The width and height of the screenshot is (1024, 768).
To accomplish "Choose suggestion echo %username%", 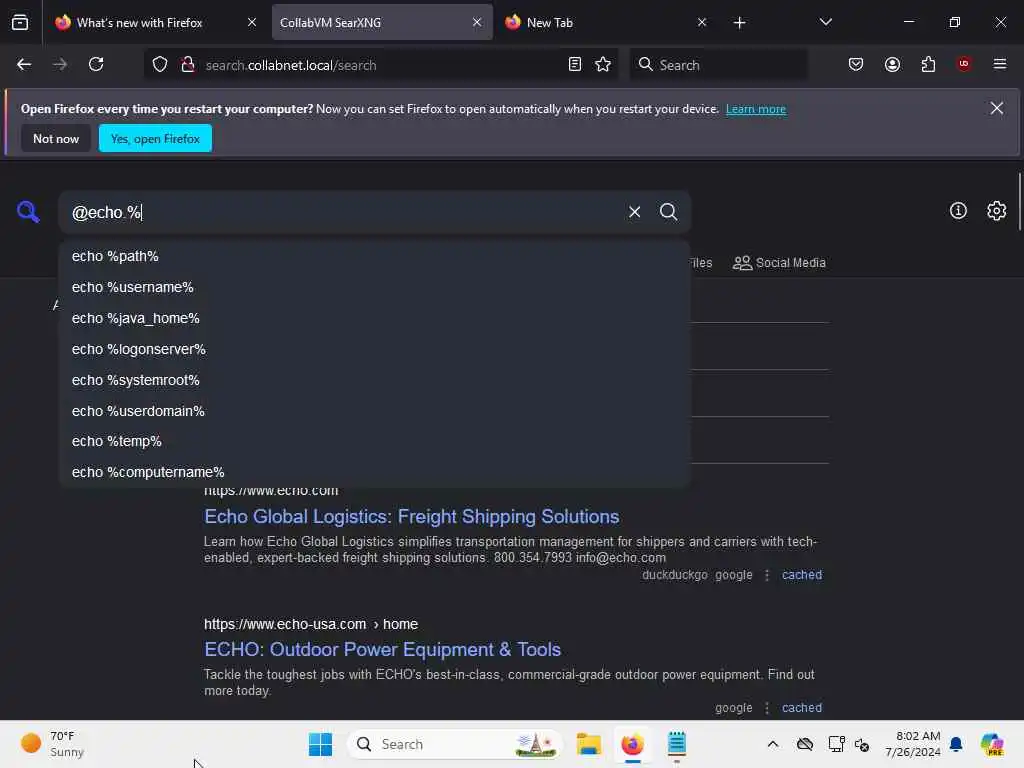I will point(375,287).
